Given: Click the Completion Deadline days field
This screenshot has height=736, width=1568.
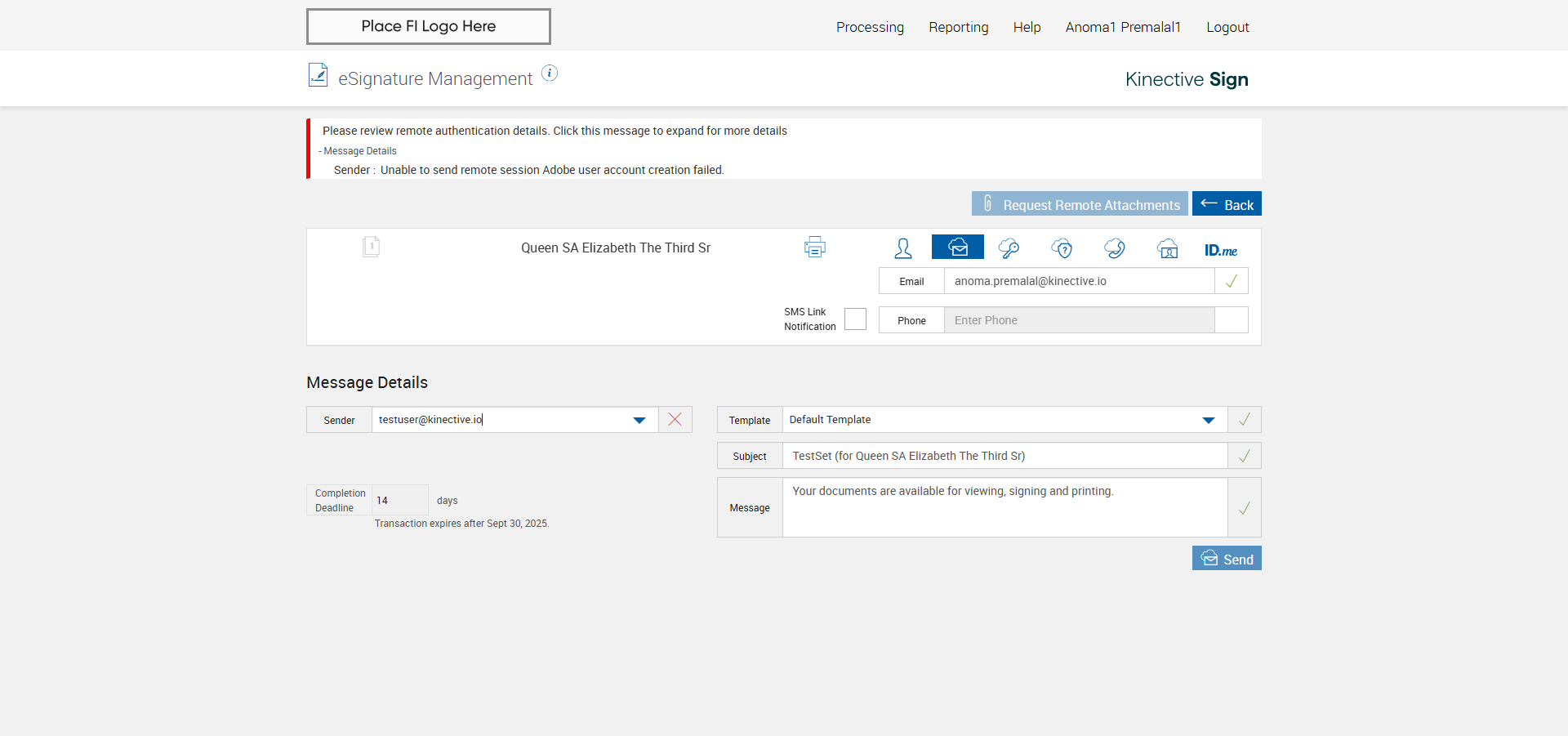Looking at the screenshot, I should [x=400, y=500].
